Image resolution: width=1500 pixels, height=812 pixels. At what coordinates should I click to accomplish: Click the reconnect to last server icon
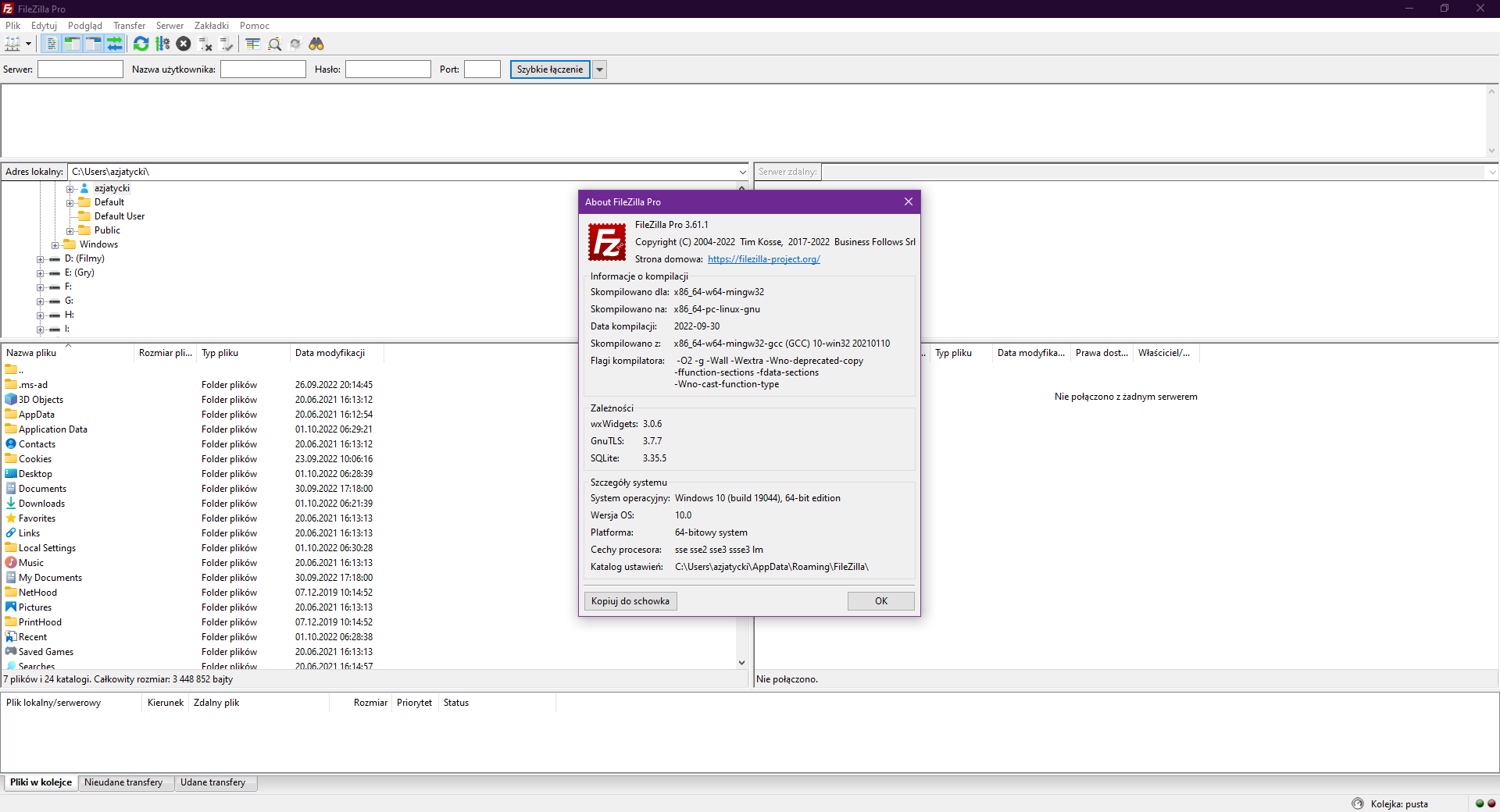tap(227, 44)
